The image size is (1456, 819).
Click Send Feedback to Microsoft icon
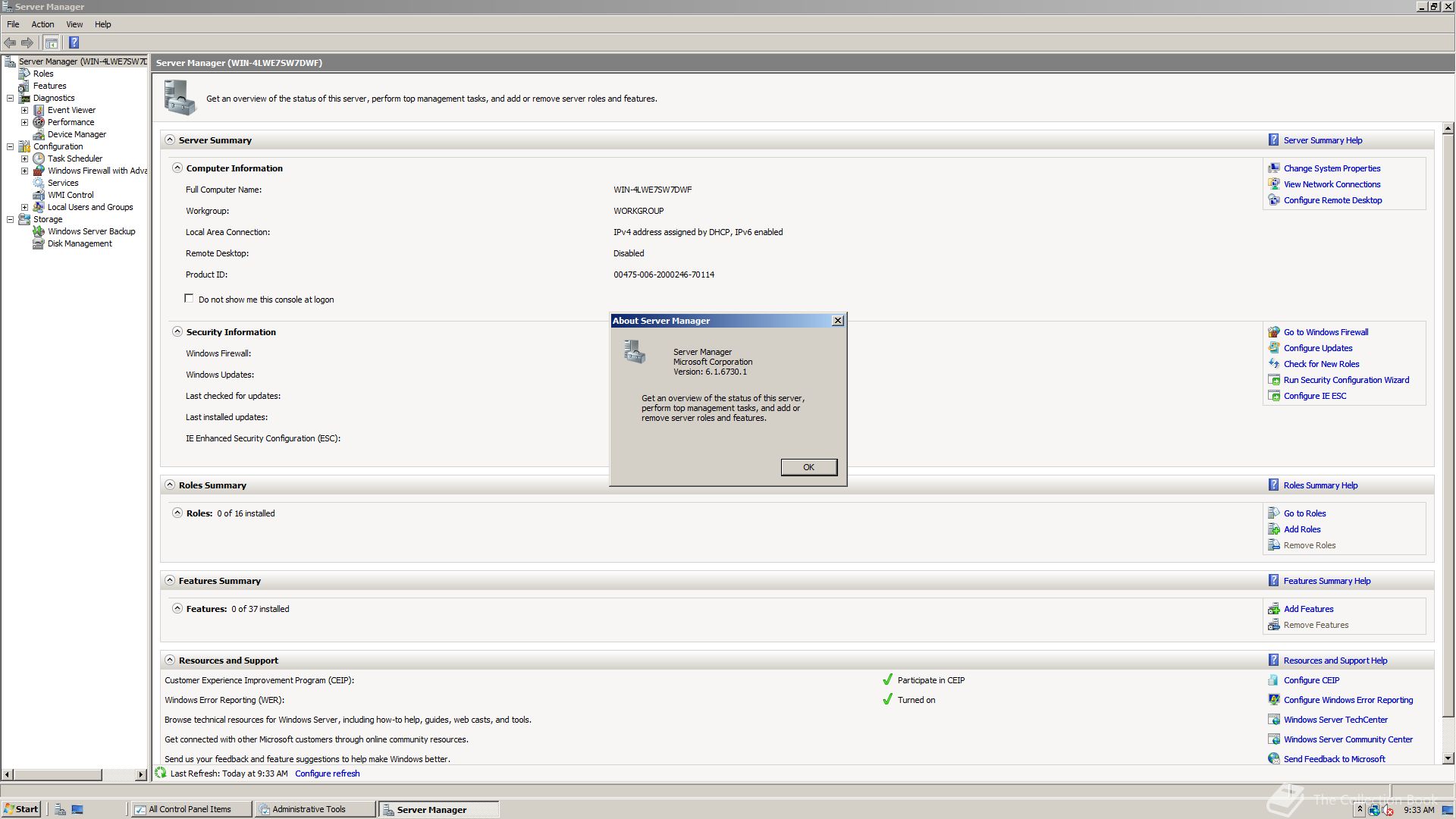(1274, 758)
